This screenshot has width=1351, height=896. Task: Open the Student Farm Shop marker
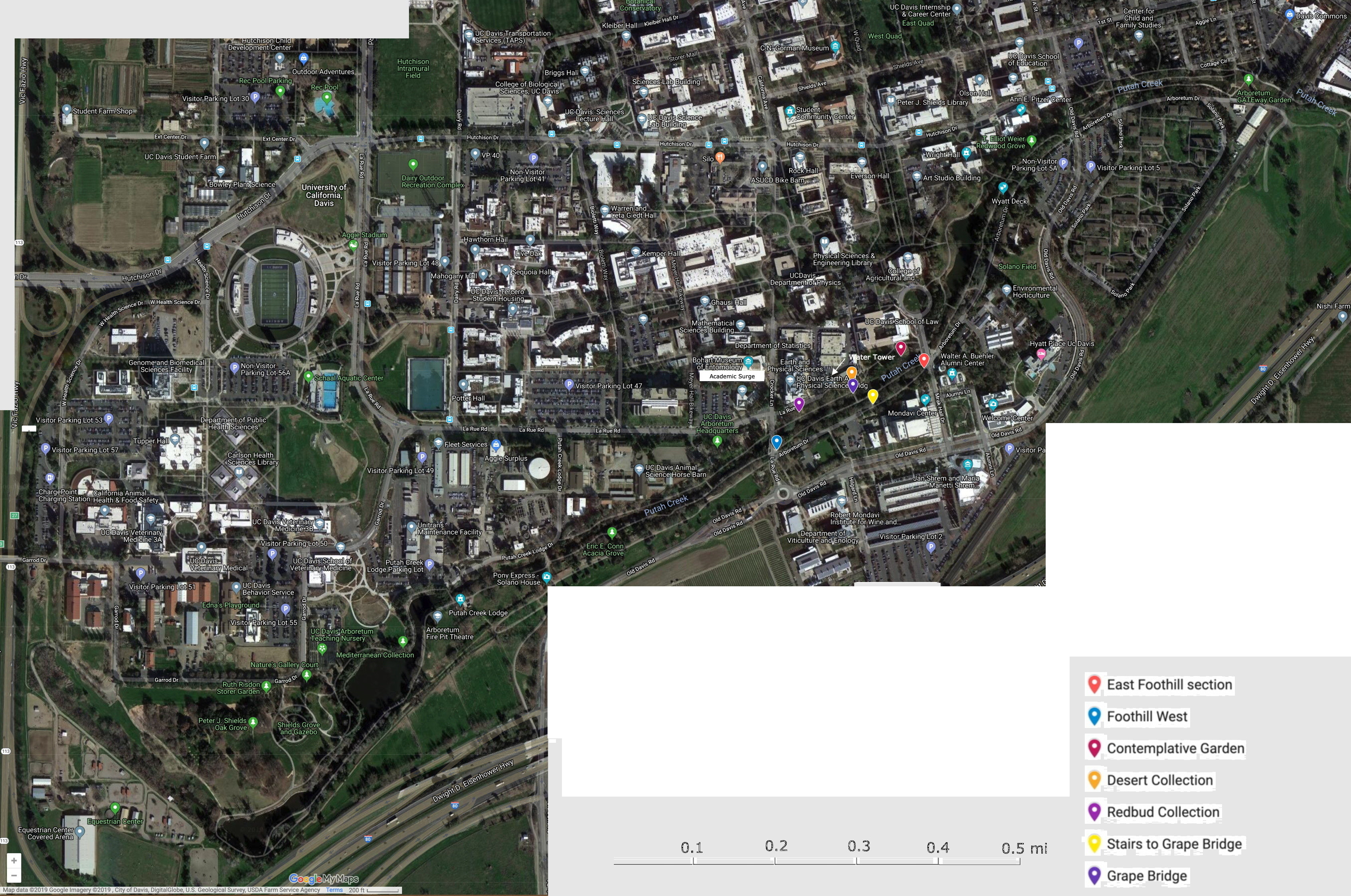(x=66, y=110)
